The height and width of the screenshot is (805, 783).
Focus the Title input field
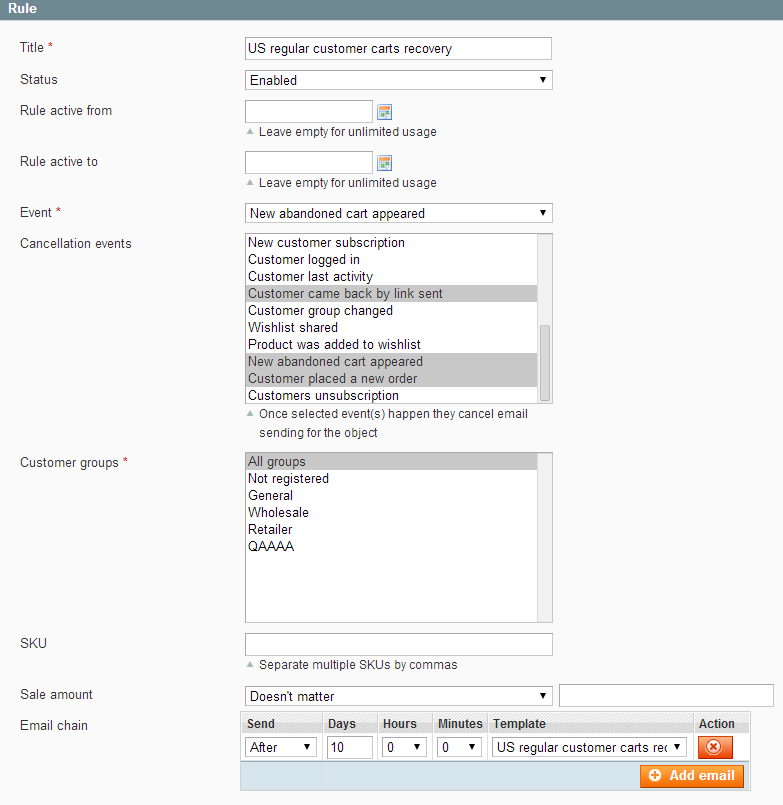pos(398,49)
